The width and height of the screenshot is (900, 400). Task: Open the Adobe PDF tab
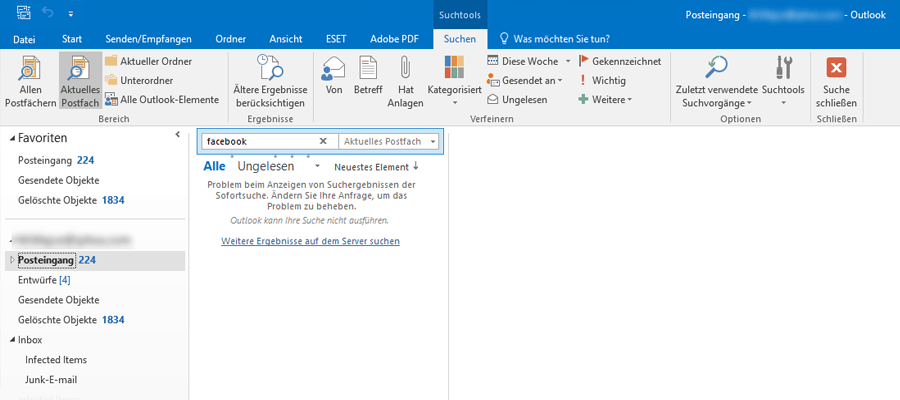pyautogui.click(x=394, y=39)
